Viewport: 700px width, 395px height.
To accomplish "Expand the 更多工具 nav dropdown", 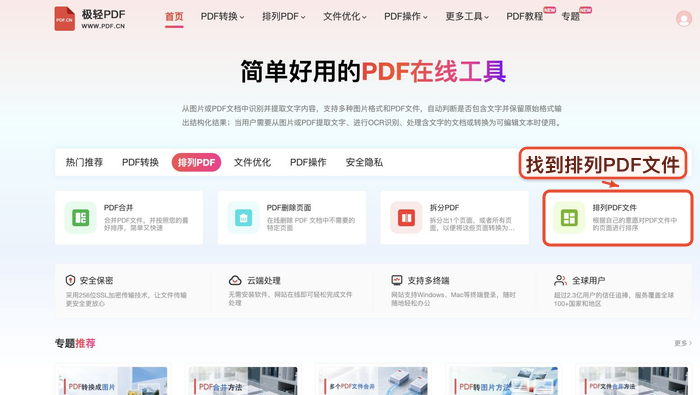I will click(467, 17).
